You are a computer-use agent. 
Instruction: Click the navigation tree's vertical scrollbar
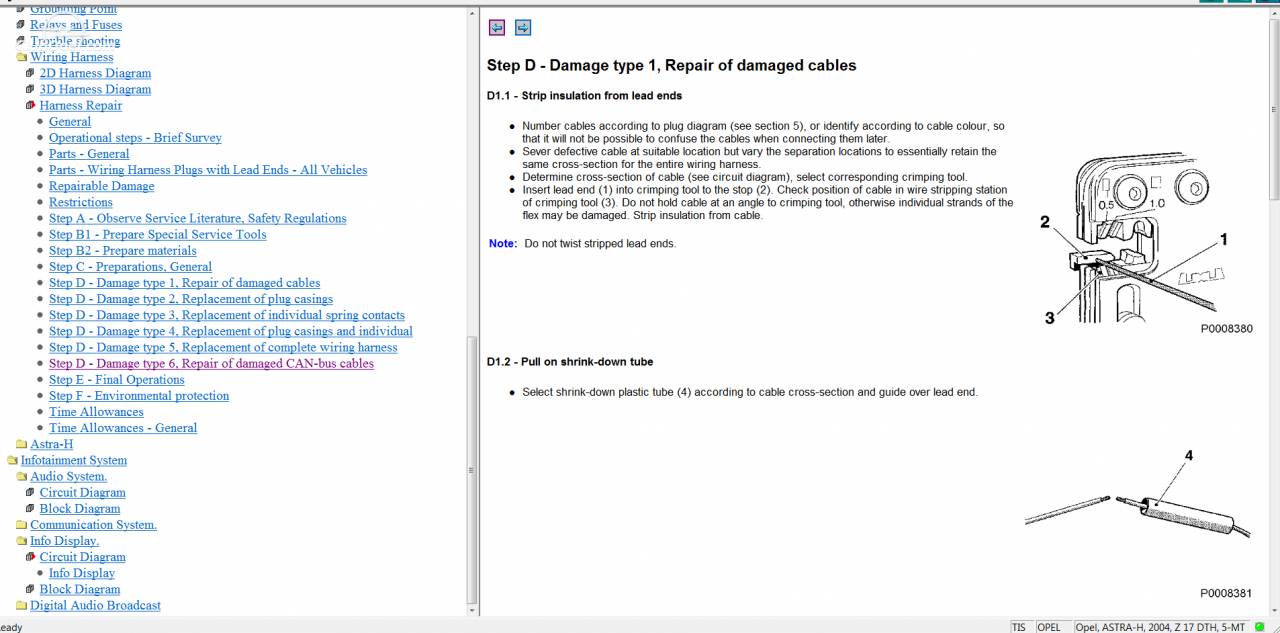(472, 310)
